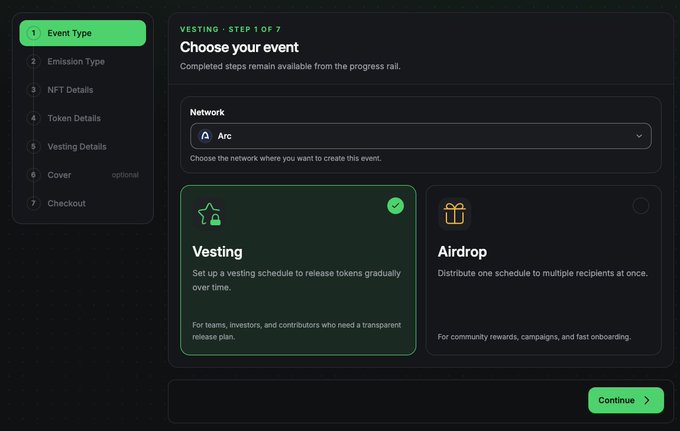
Task: Click the 'Set up a vesting schedule' description
Action: coord(297,280)
